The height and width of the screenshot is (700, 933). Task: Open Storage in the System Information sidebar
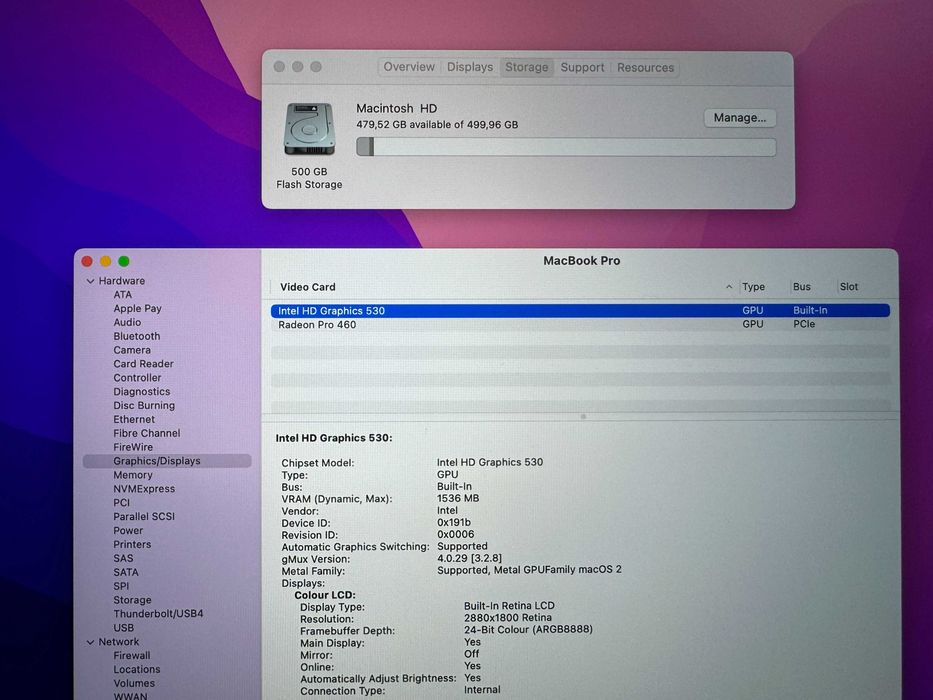132,600
